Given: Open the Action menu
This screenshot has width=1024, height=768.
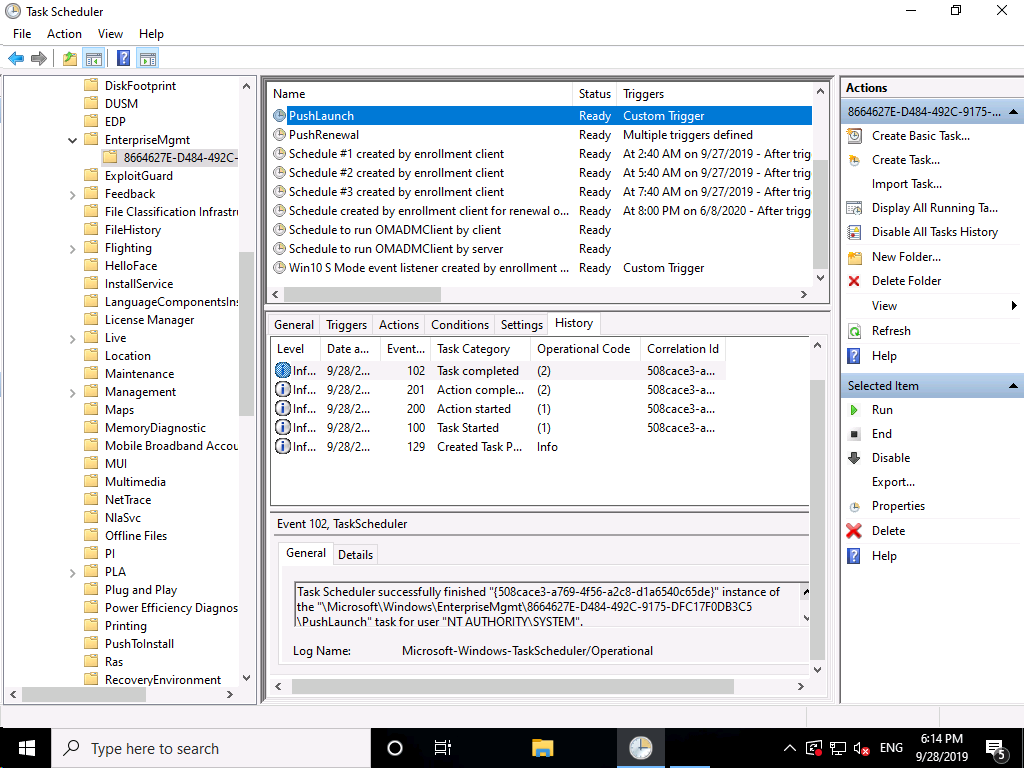Looking at the screenshot, I should point(64,34).
